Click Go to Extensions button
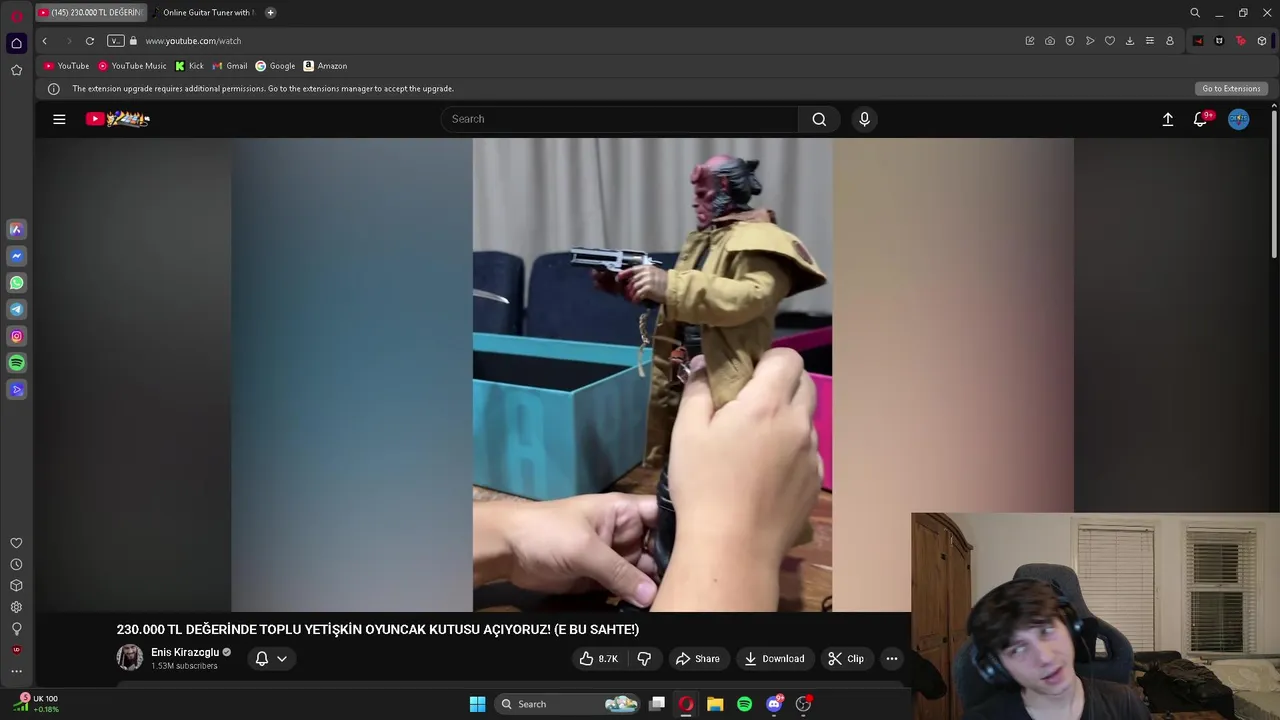1280x720 pixels. 1231,89
